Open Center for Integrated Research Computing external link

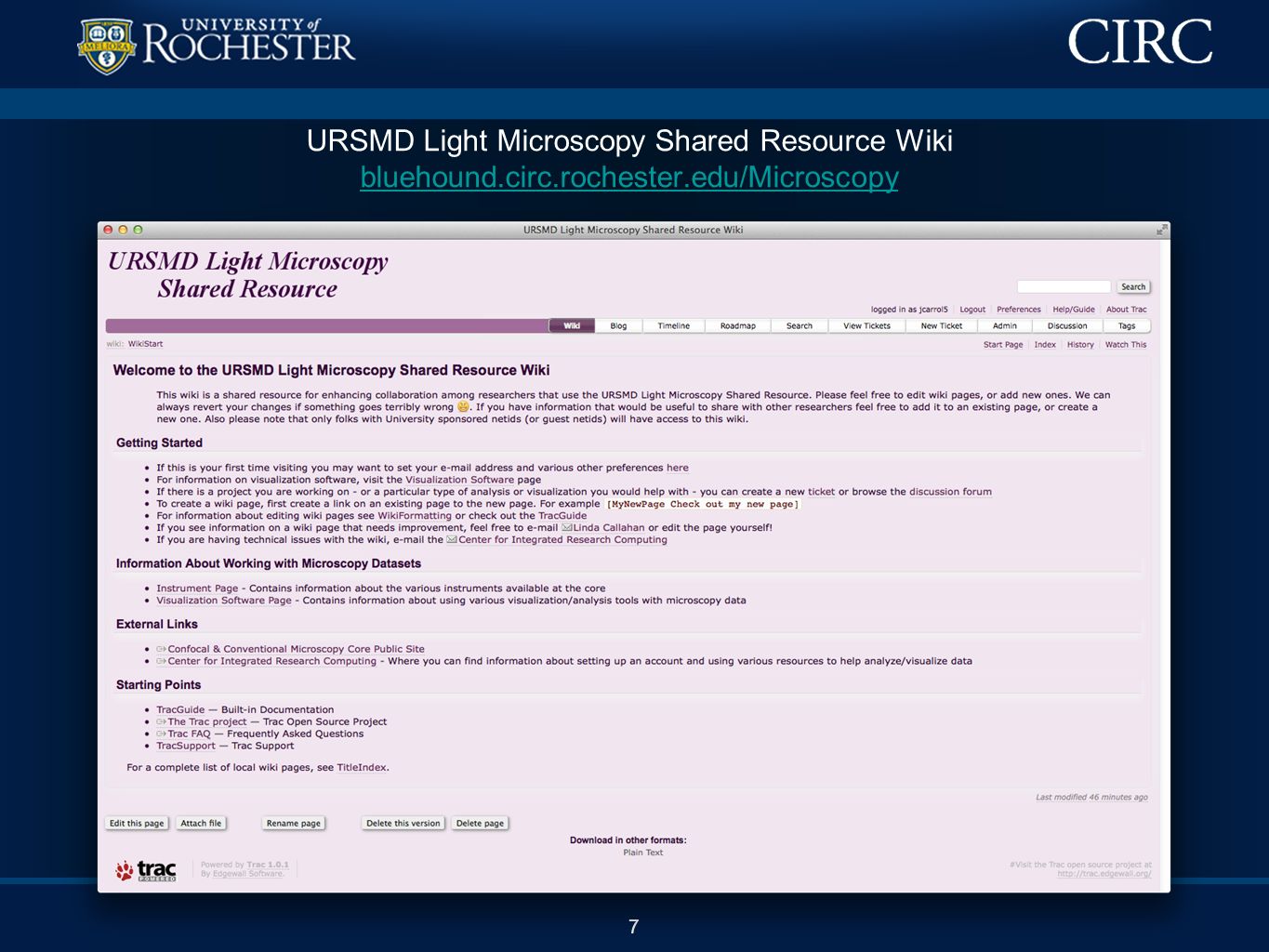click(x=271, y=661)
